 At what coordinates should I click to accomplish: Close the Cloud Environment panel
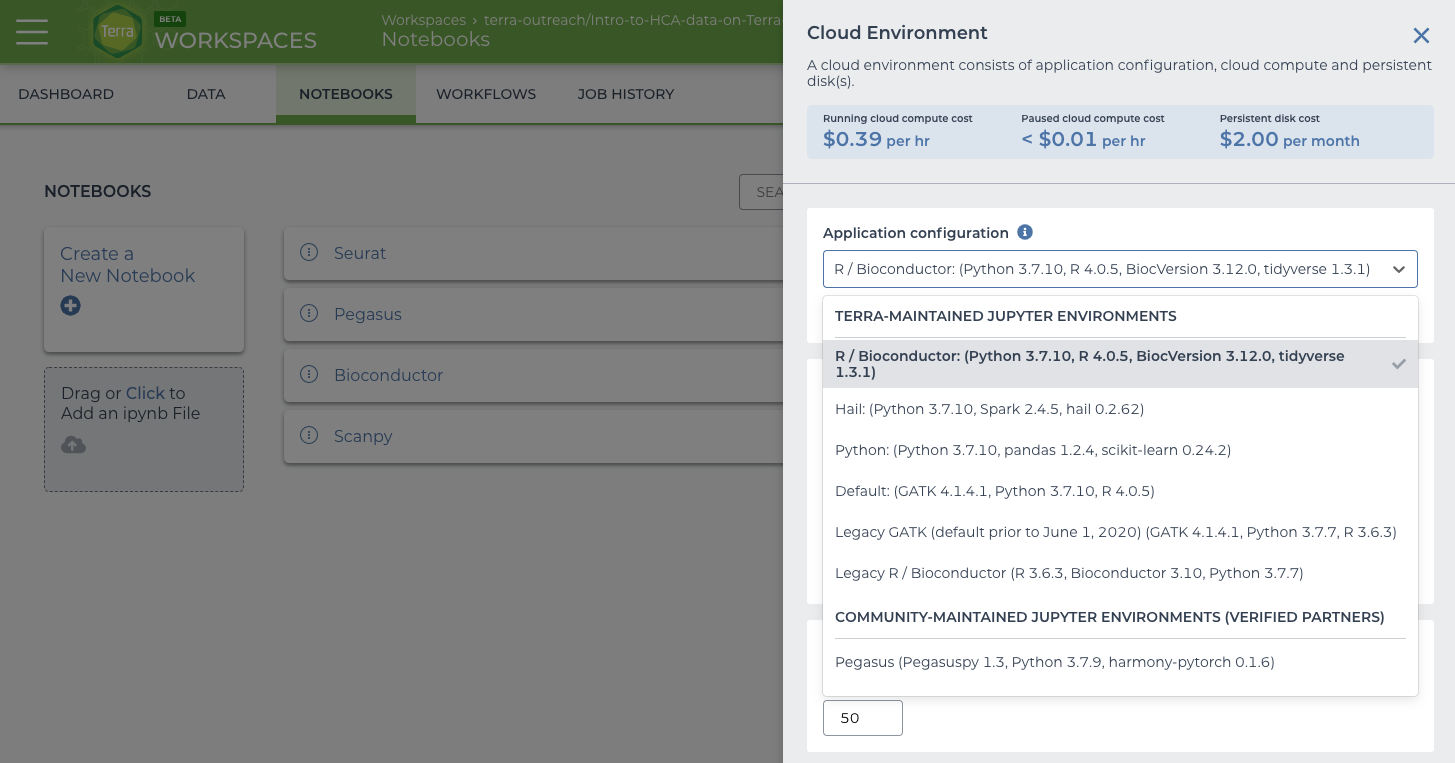point(1421,36)
